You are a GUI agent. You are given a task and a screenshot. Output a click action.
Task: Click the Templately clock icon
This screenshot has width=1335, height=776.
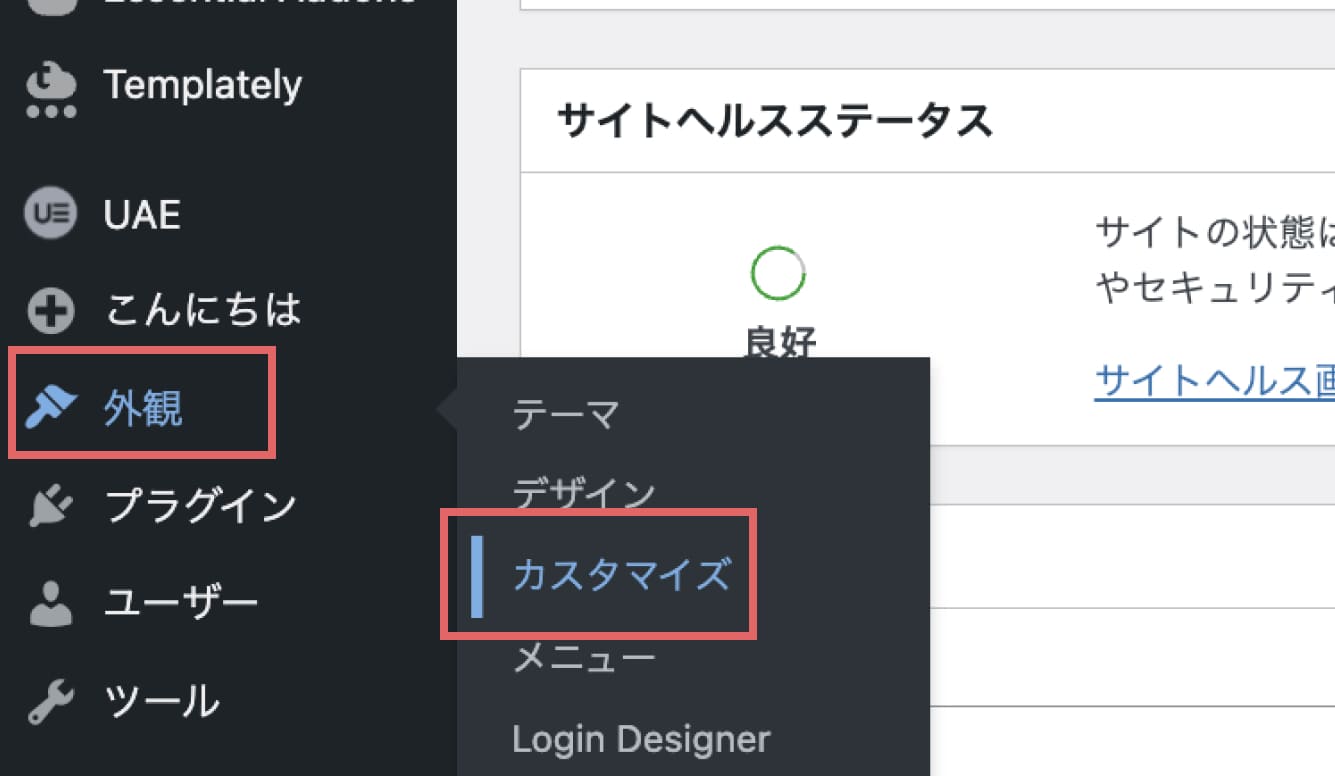50,85
